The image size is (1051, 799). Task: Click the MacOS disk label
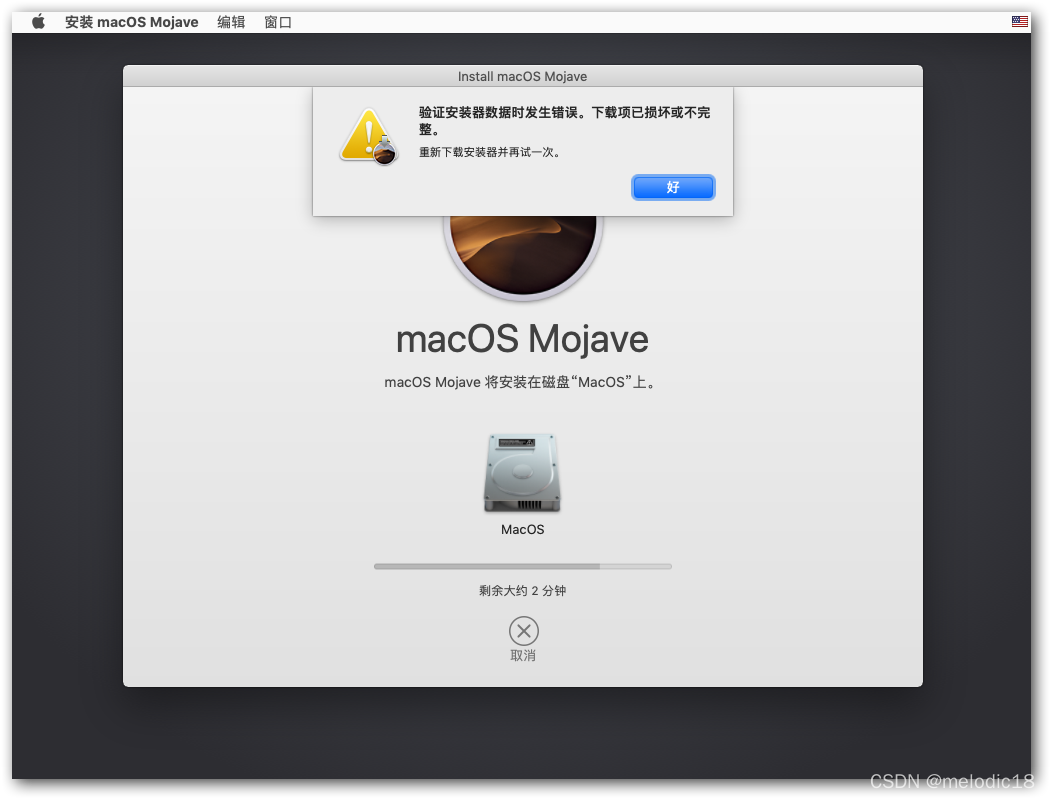(x=522, y=530)
